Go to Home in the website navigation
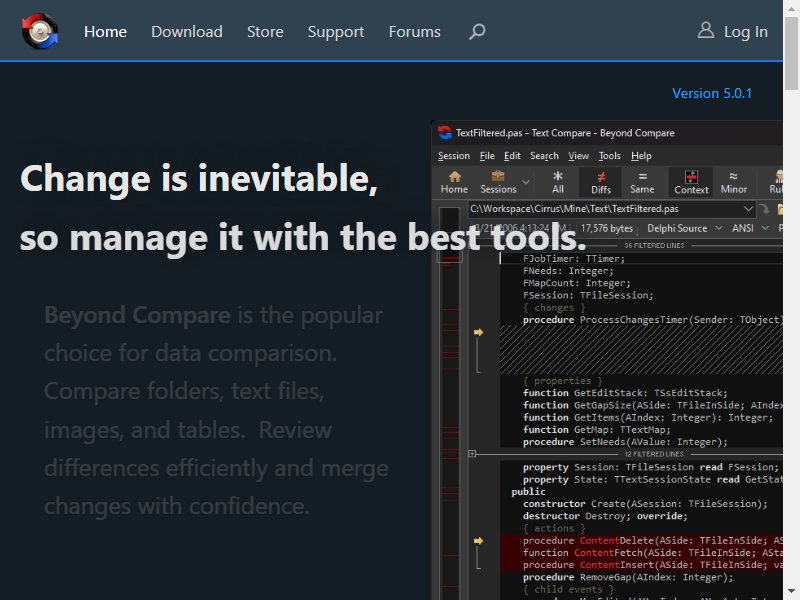 tap(105, 32)
